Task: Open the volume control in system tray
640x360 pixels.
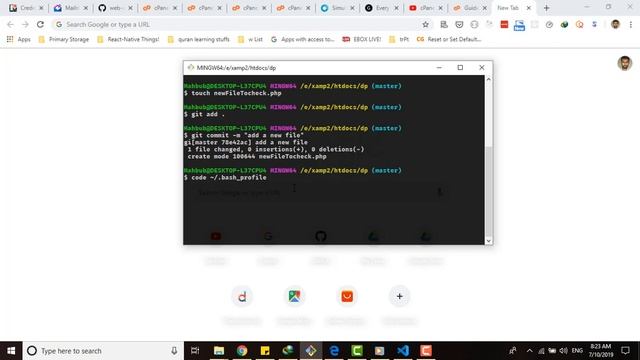Action: [x=564, y=351]
